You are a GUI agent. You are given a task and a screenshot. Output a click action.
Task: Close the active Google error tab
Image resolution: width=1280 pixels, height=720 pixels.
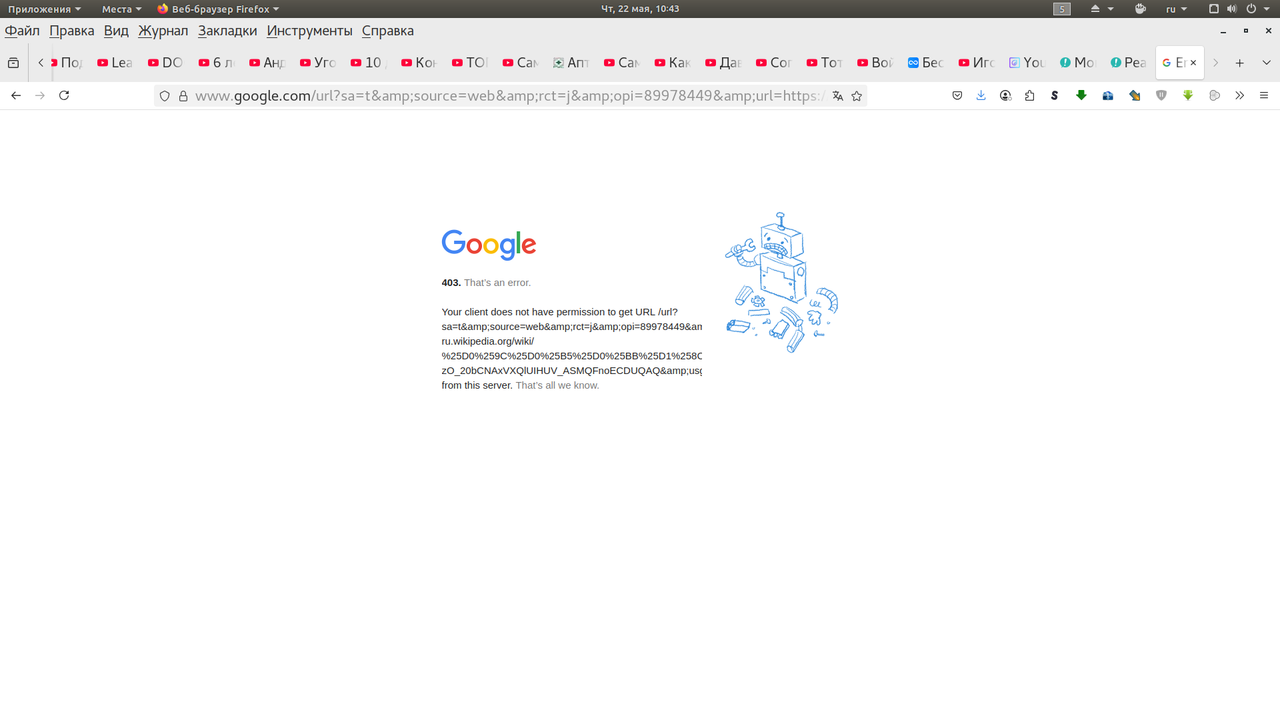pyautogui.click(x=1193, y=62)
